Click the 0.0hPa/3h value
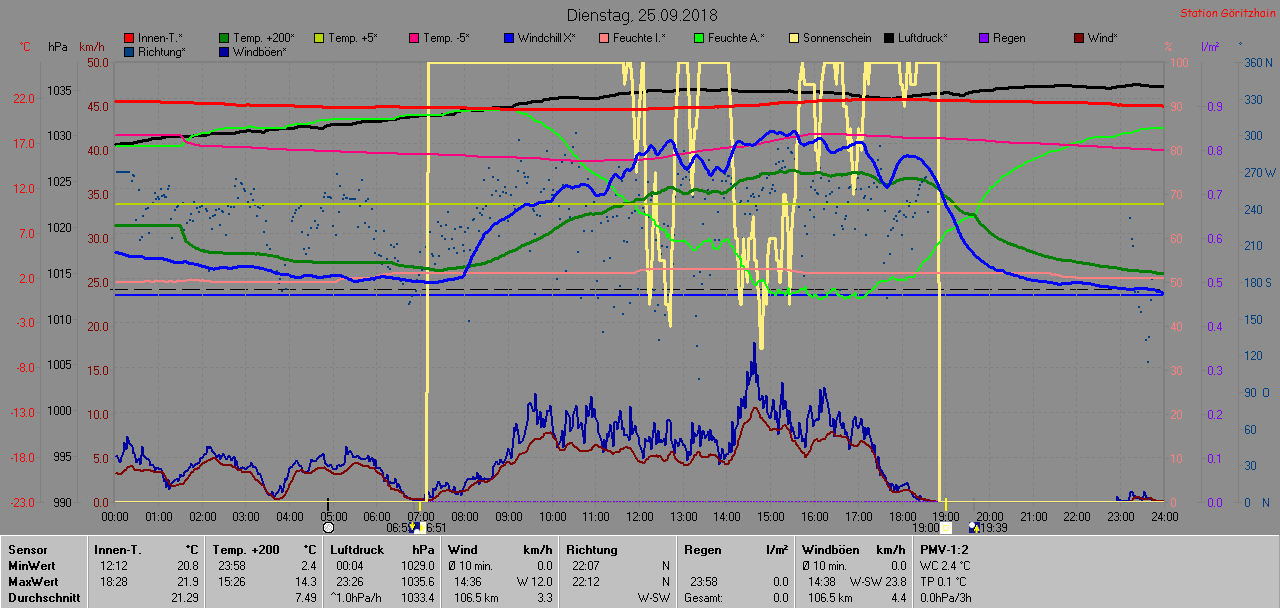The height and width of the screenshot is (608, 1280). pyautogui.click(x=947, y=598)
